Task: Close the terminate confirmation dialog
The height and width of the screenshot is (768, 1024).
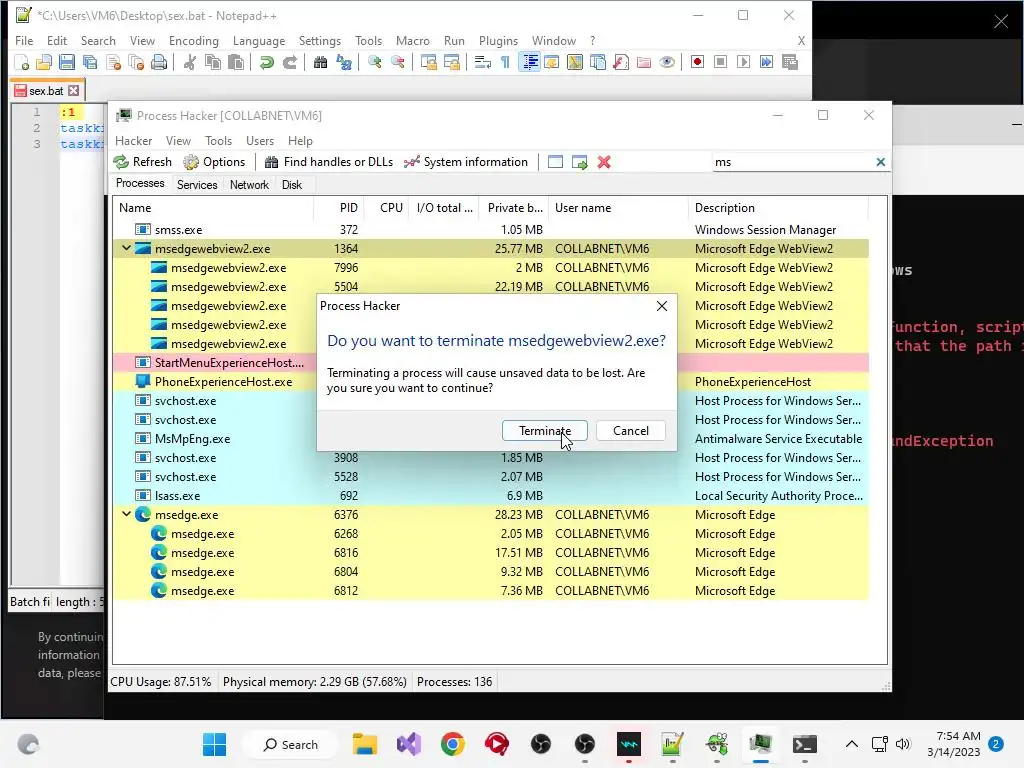Action: pos(662,306)
